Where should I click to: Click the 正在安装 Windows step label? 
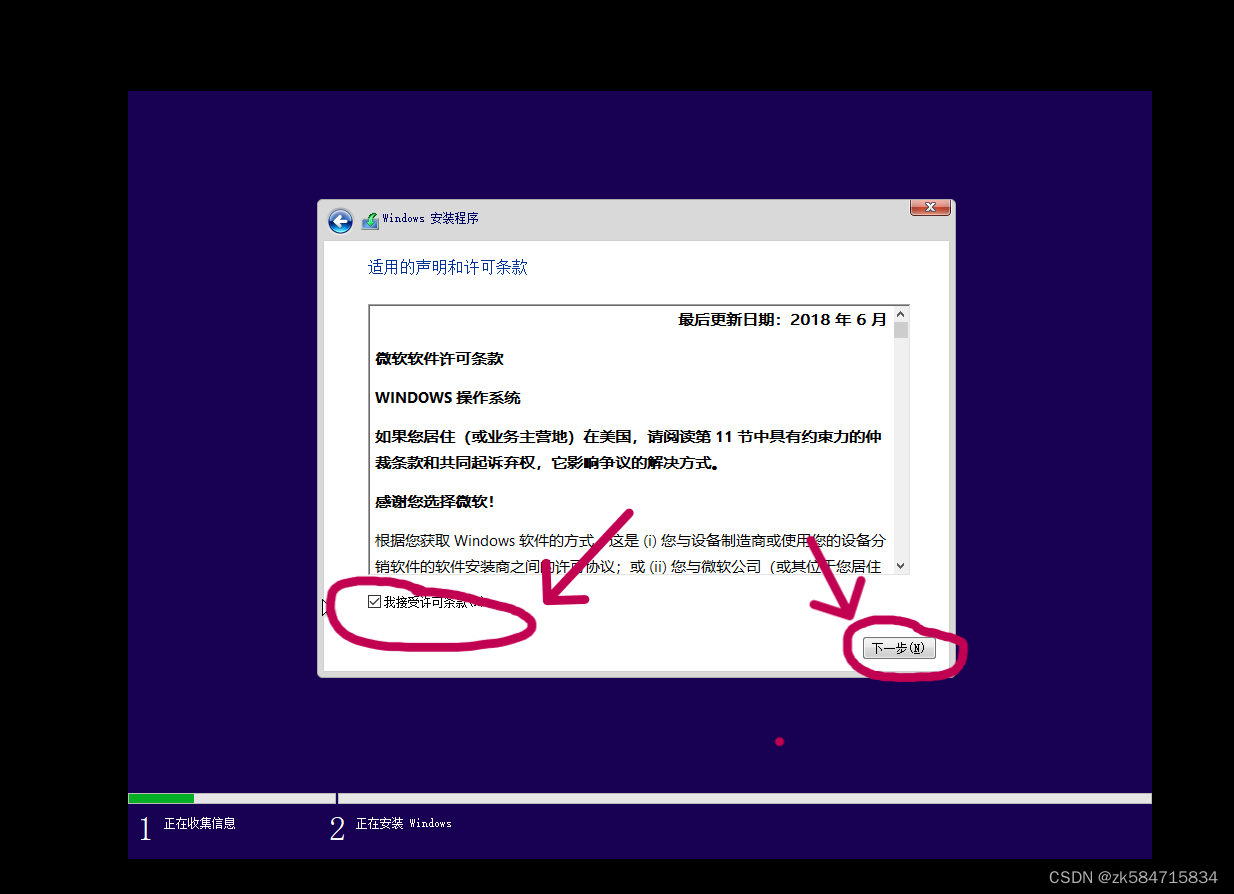pos(404,824)
